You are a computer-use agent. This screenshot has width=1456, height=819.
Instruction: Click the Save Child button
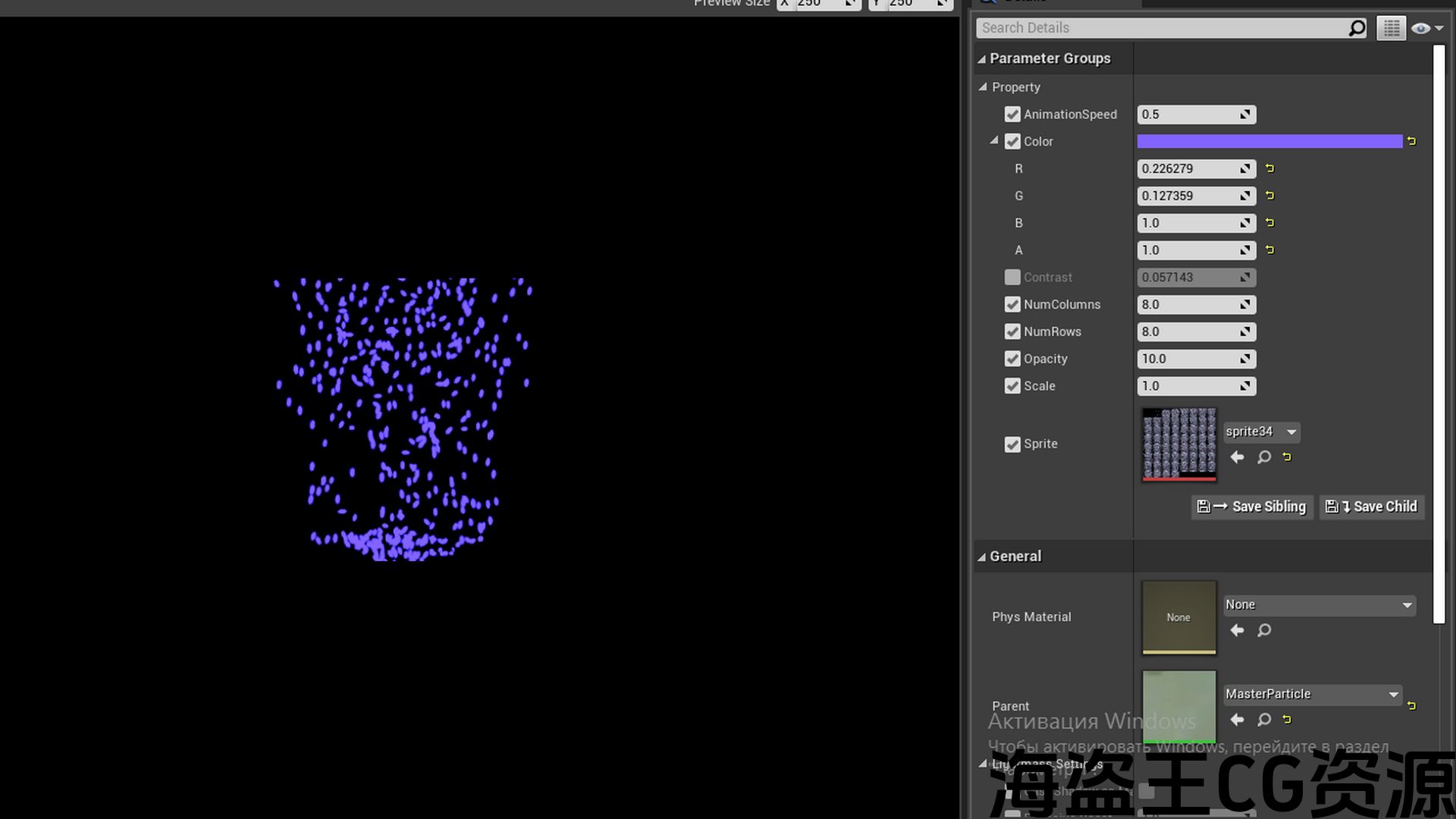(1372, 507)
